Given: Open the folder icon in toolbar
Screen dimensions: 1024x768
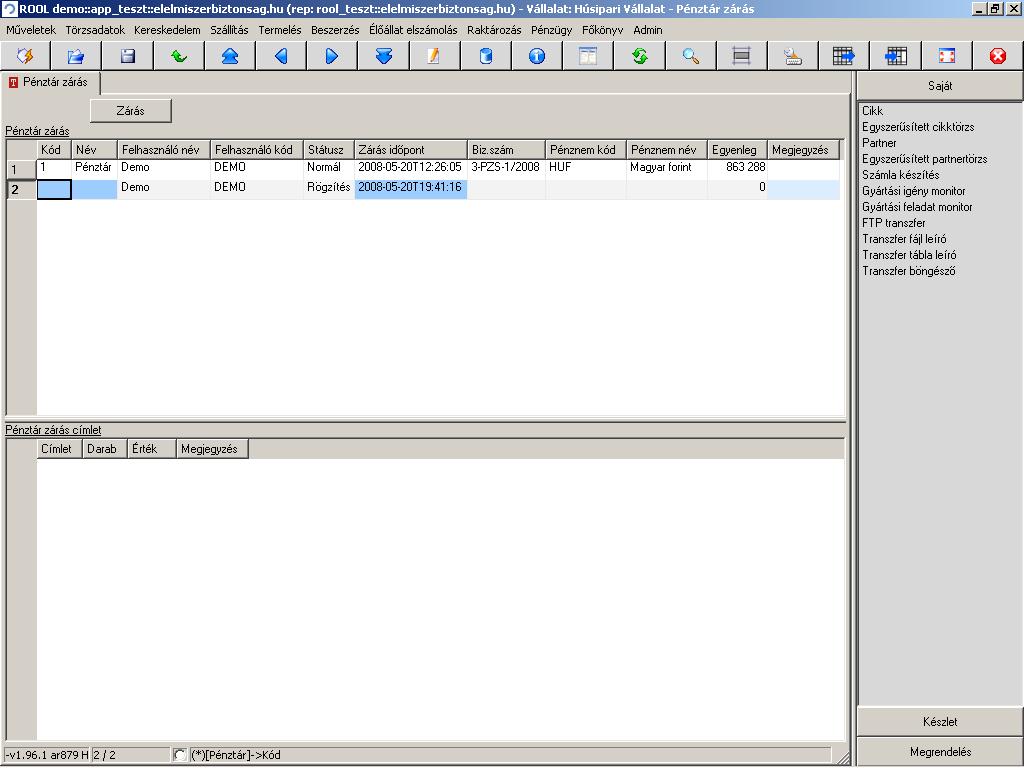Looking at the screenshot, I should pyautogui.click(x=76, y=56).
